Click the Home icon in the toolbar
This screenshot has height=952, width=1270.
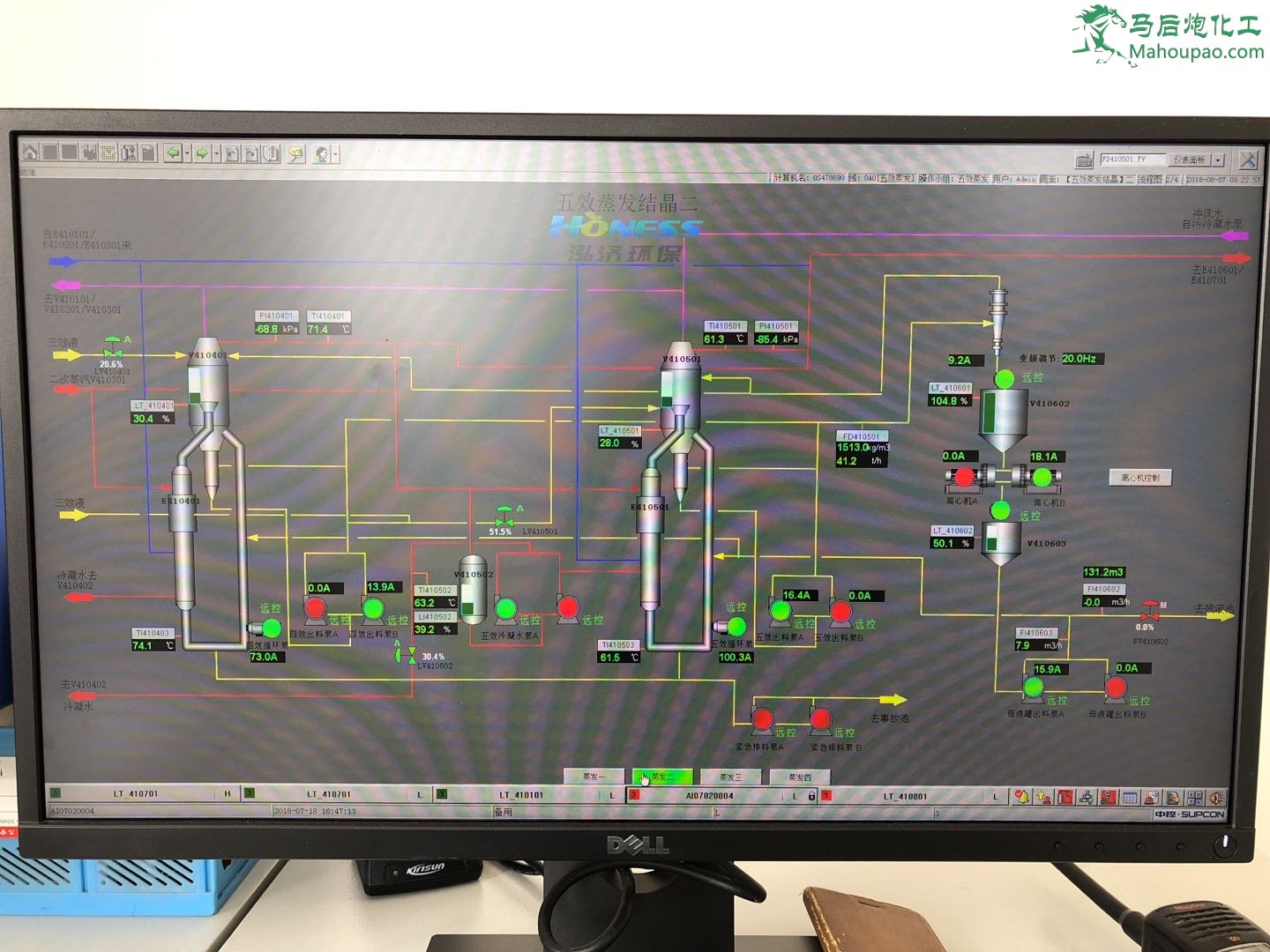(x=30, y=152)
